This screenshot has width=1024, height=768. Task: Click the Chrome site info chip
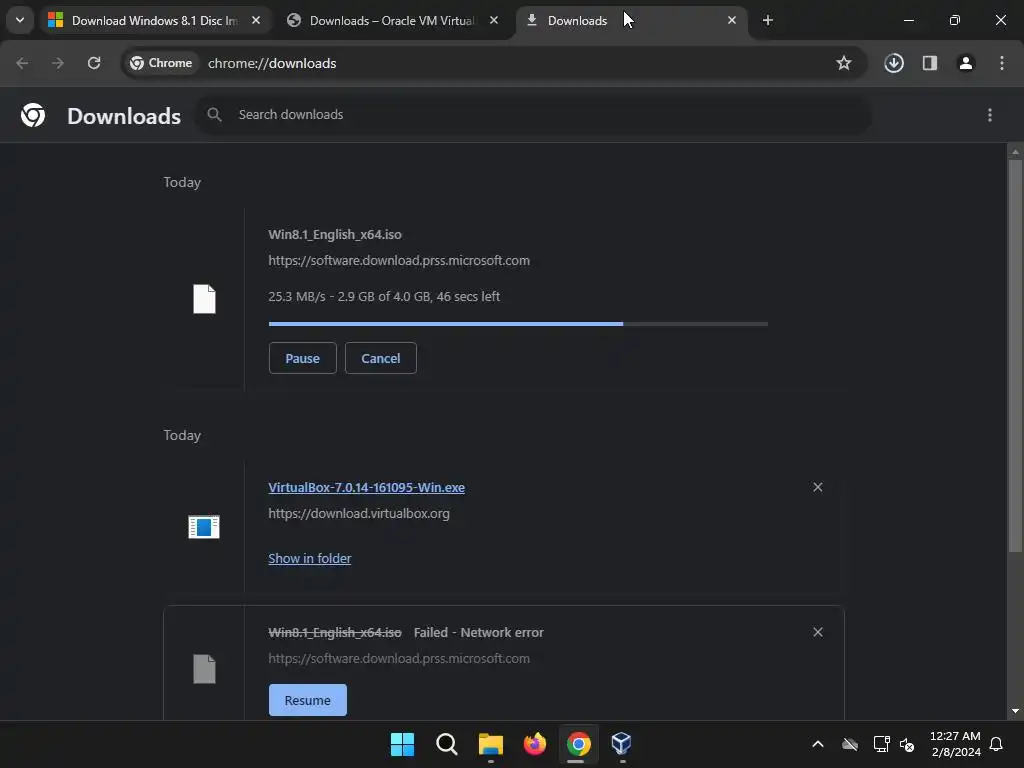(x=161, y=63)
